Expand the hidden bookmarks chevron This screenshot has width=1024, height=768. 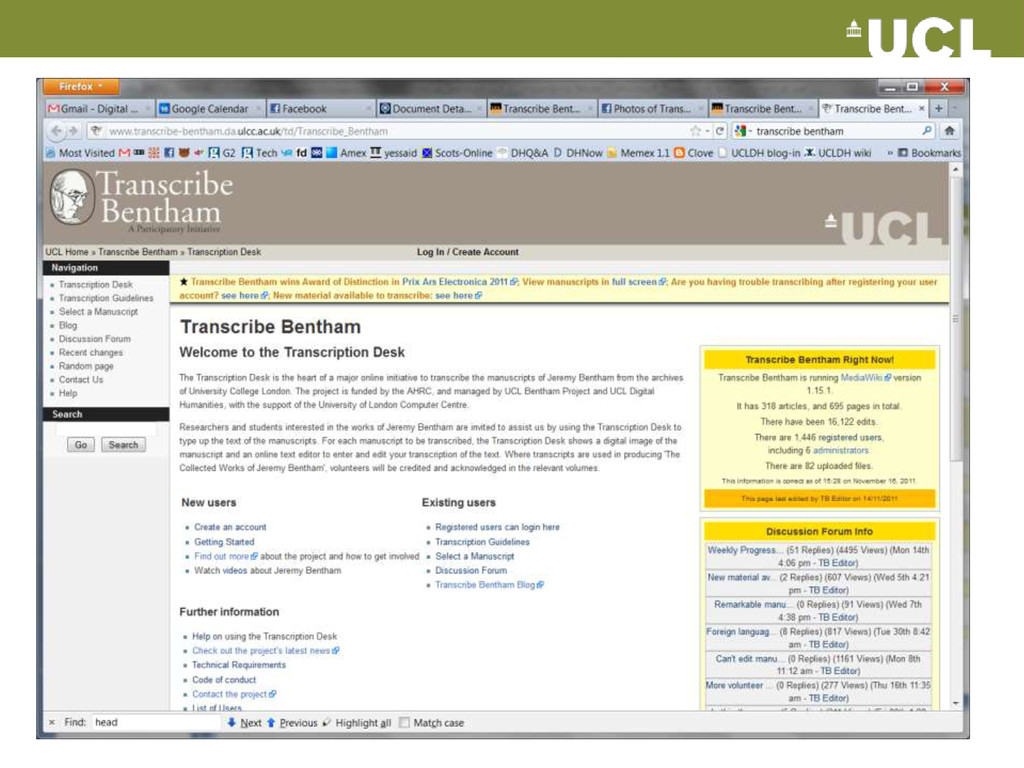coord(889,153)
